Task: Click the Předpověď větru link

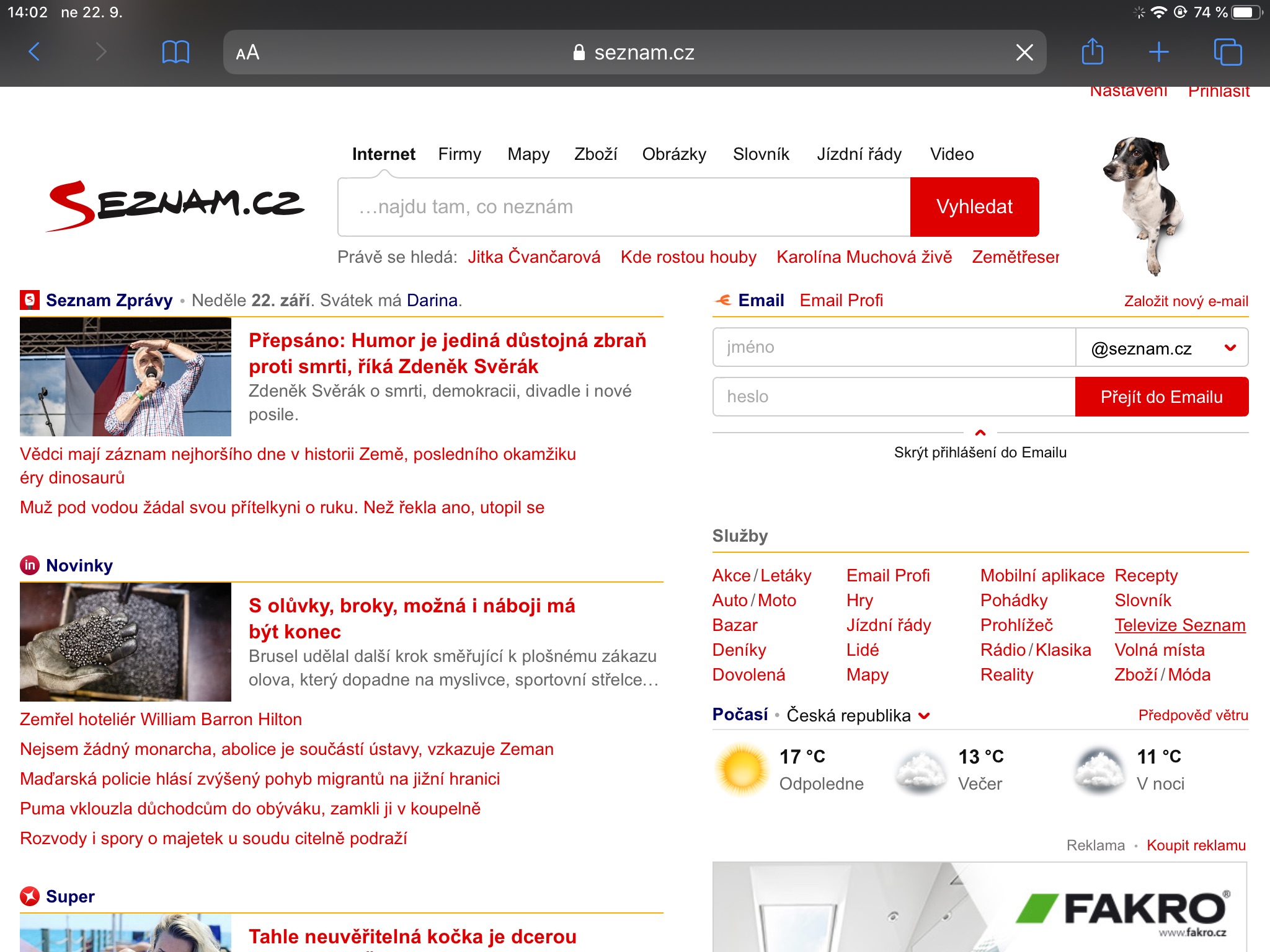Action: pos(1193,715)
